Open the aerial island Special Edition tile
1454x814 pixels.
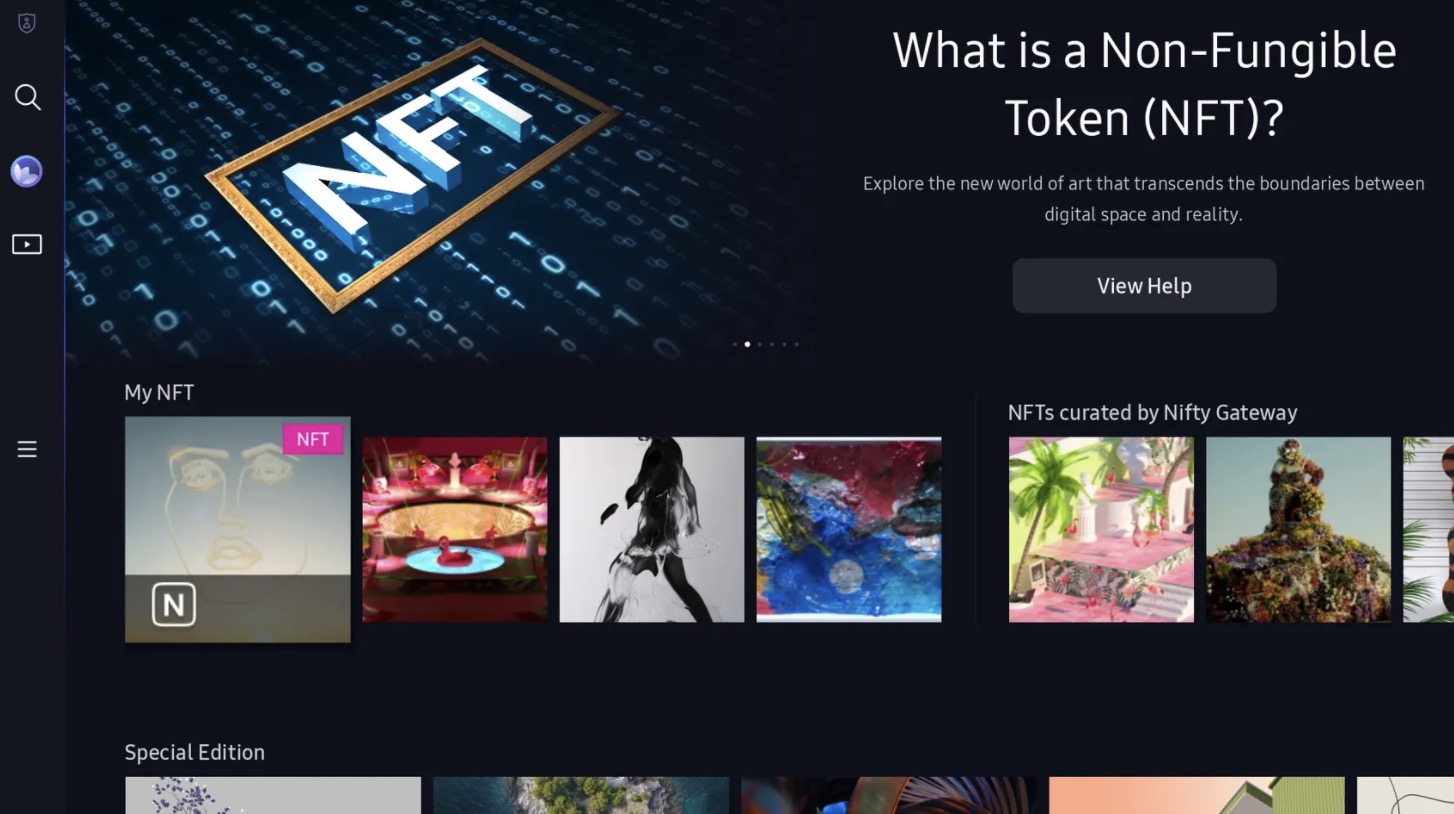[x=581, y=795]
